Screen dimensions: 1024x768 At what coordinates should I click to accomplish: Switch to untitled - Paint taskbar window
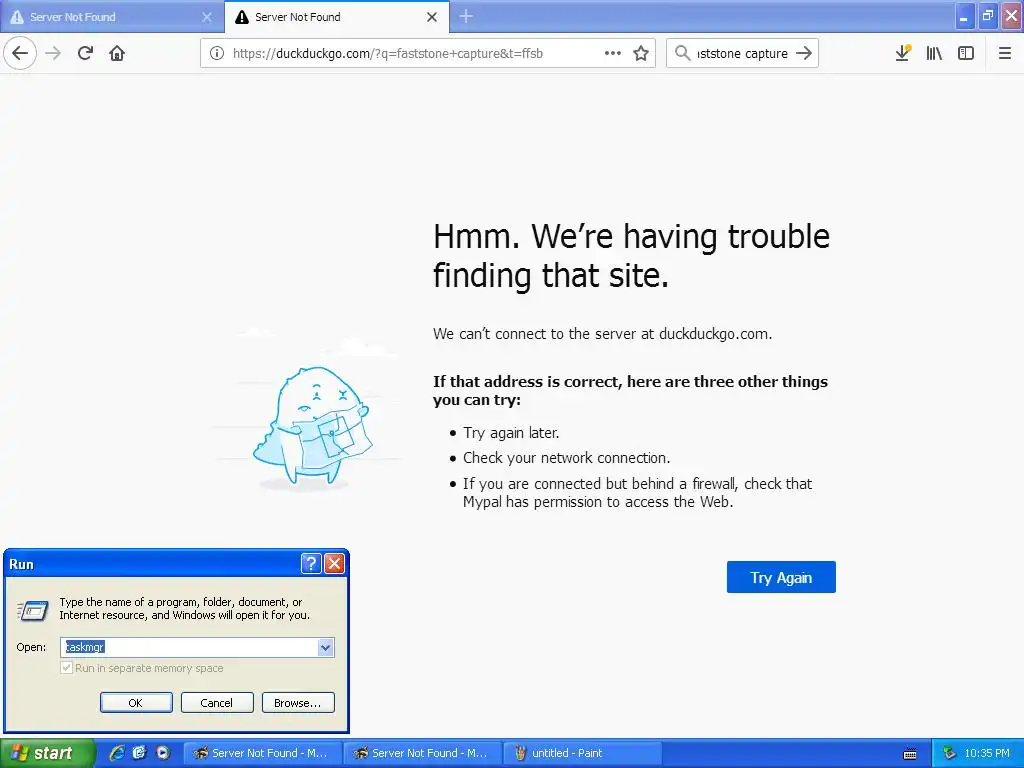(583, 753)
